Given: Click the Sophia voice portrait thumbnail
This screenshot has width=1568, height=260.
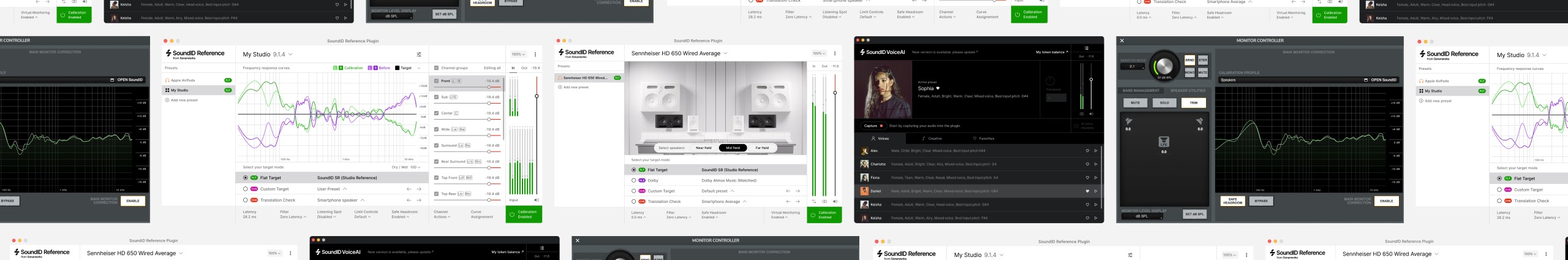Looking at the screenshot, I should tap(884, 90).
